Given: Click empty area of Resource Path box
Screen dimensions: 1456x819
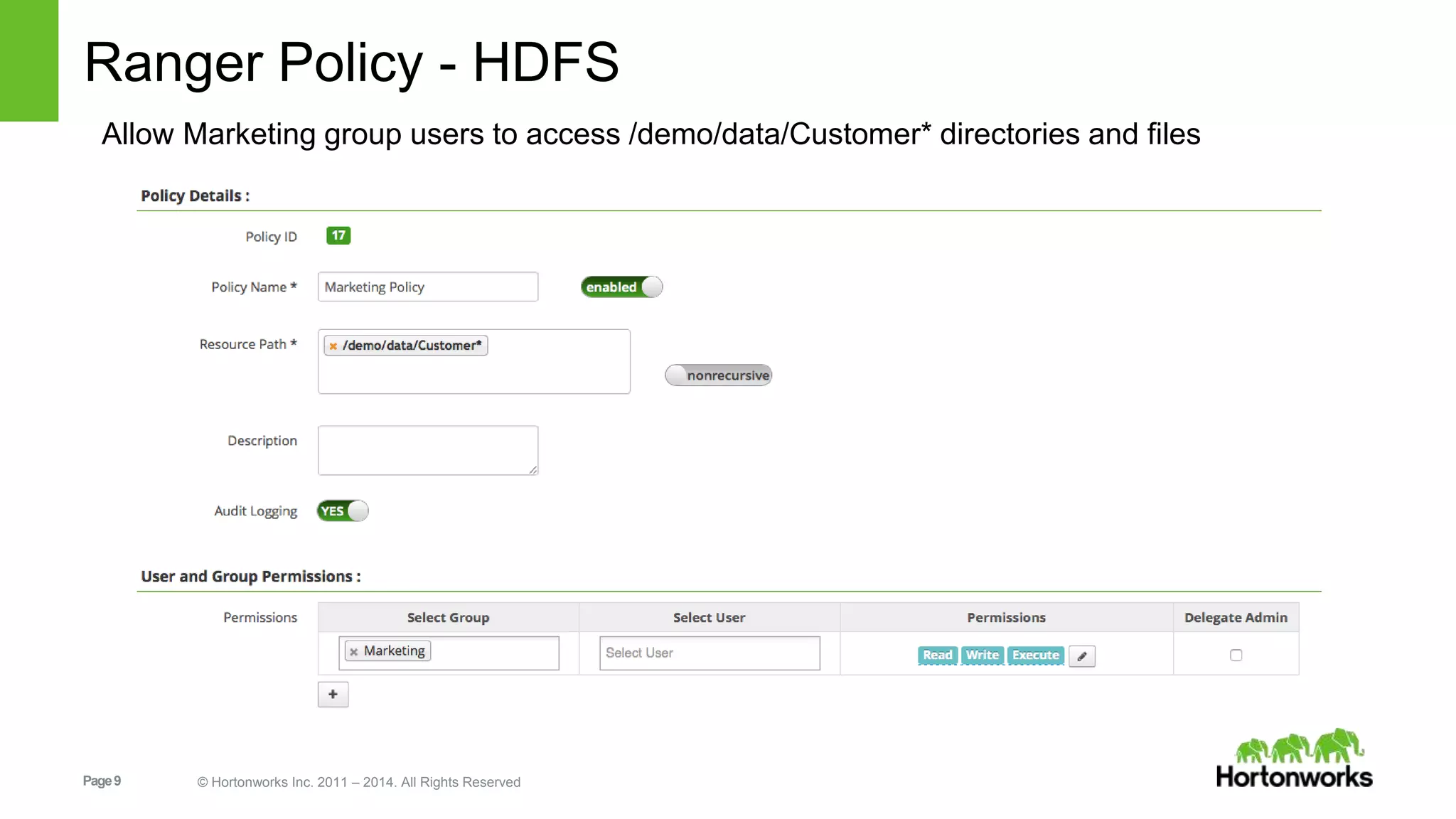Looking at the screenshot, I should [x=473, y=375].
